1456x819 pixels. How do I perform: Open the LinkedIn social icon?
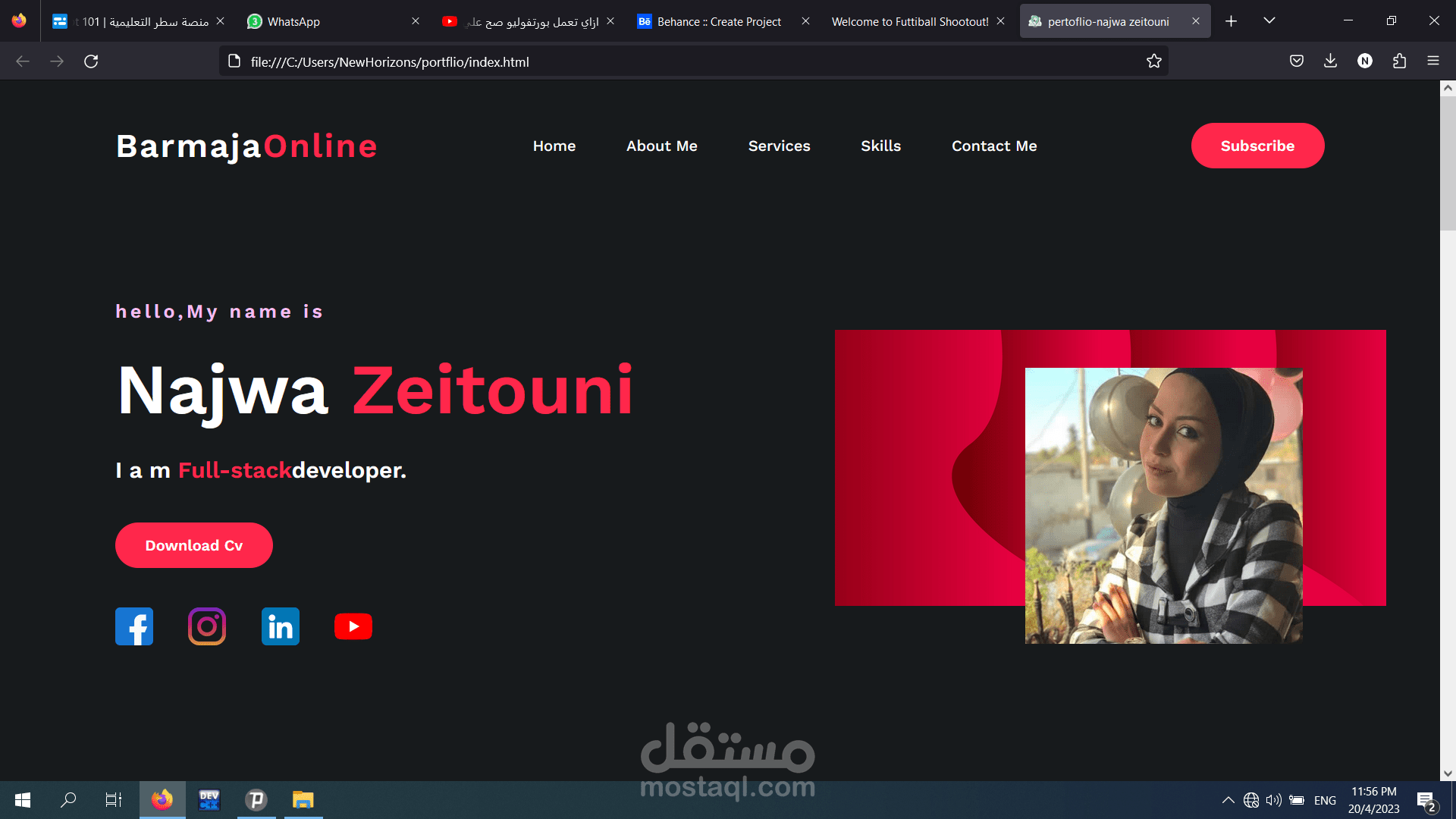point(281,626)
